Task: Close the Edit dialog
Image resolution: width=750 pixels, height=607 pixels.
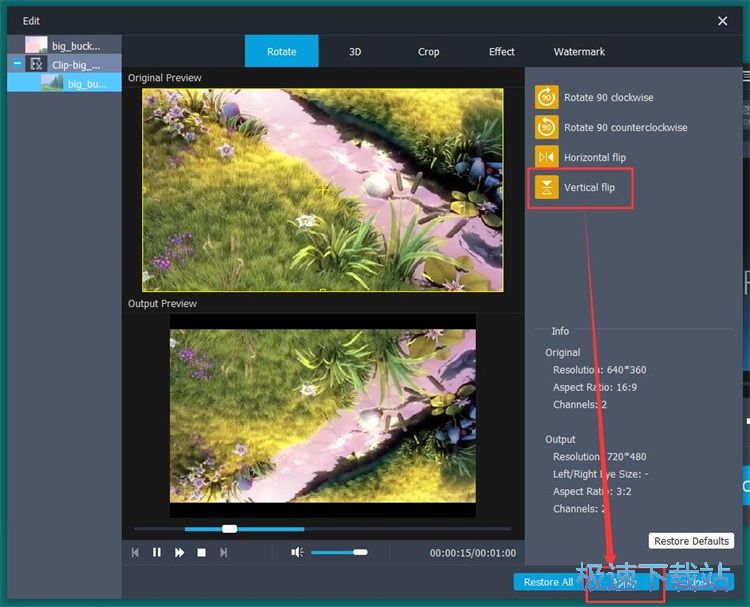Action: 722,21
